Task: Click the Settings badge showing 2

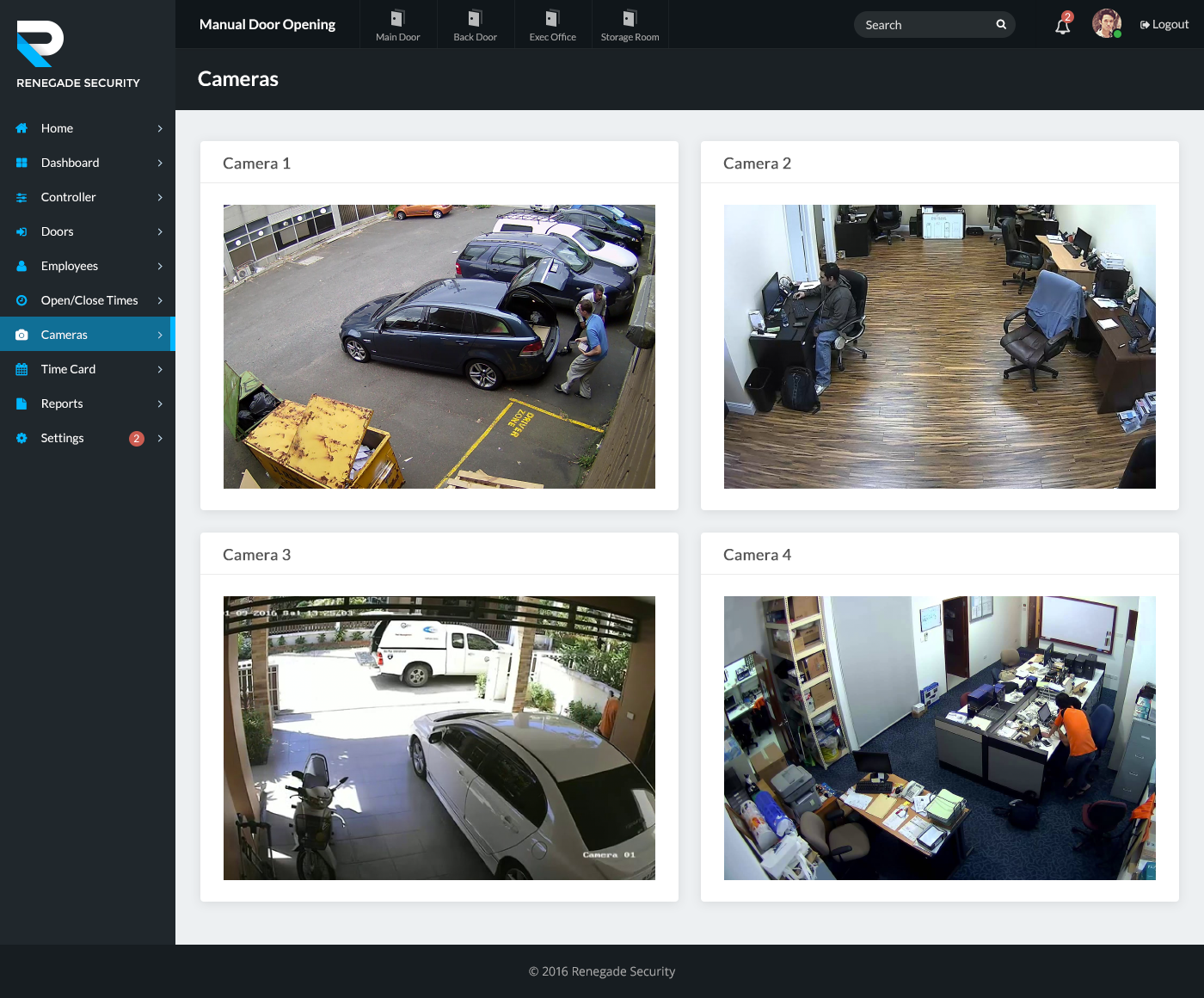Action: (x=136, y=439)
